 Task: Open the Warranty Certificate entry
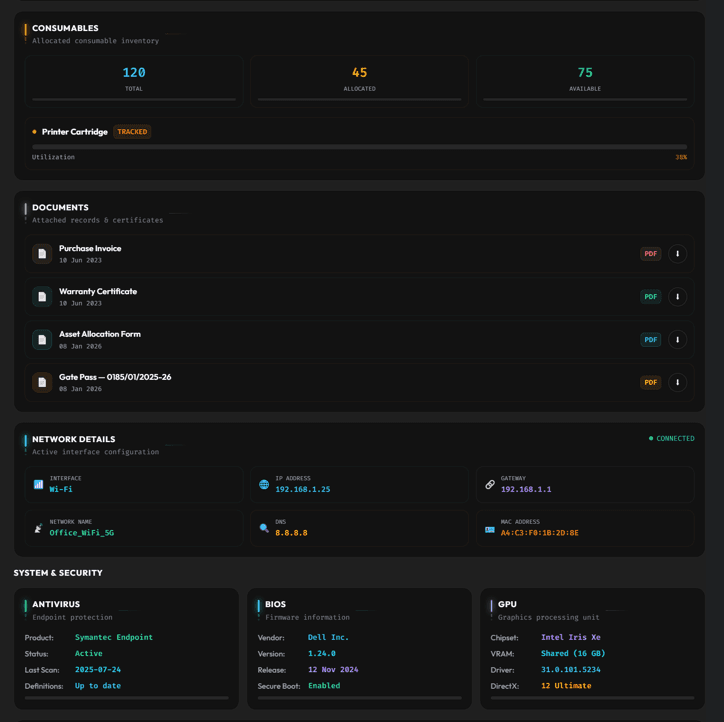[359, 296]
